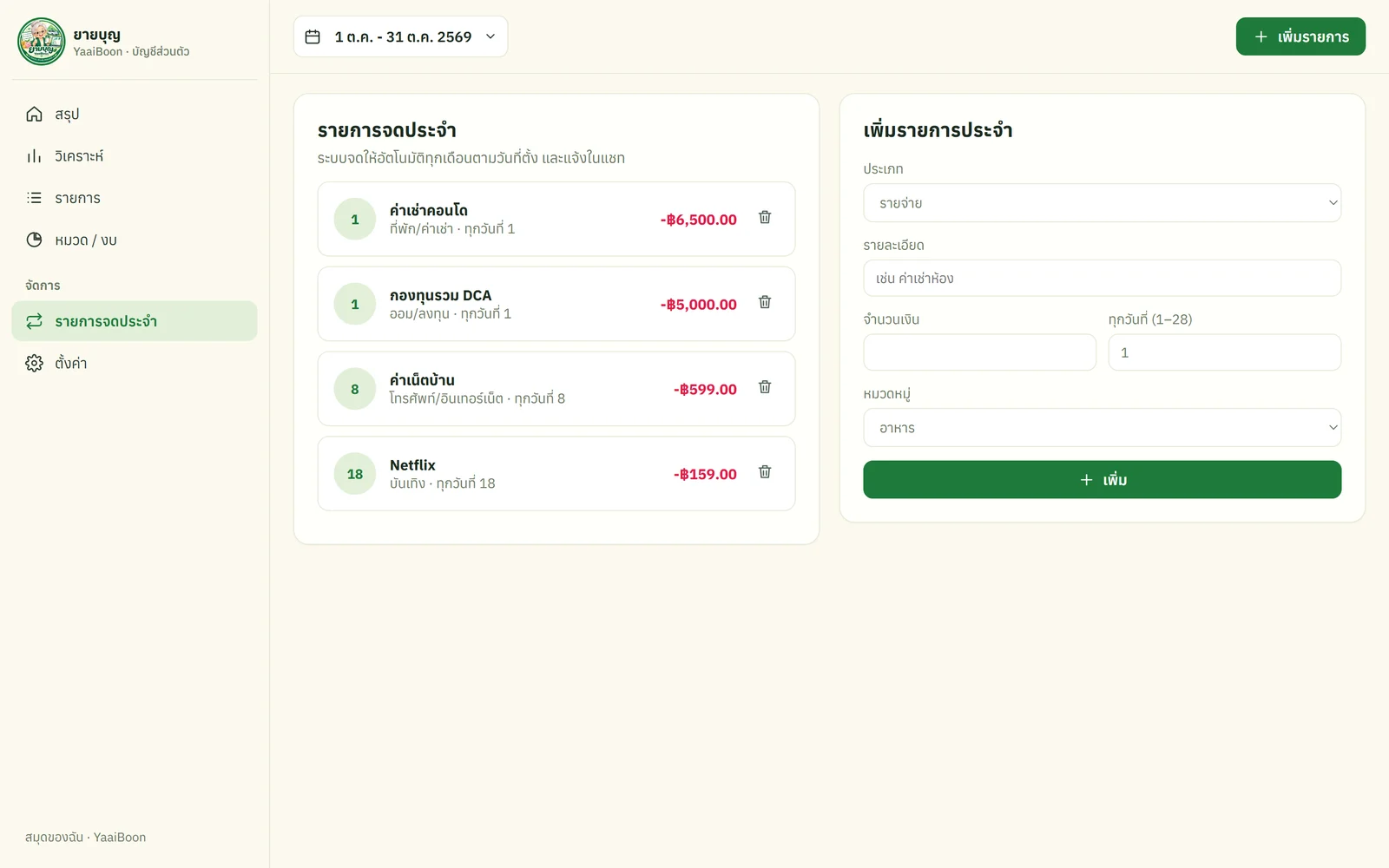
Task: Click the calendar icon in date range selector
Action: tap(313, 36)
